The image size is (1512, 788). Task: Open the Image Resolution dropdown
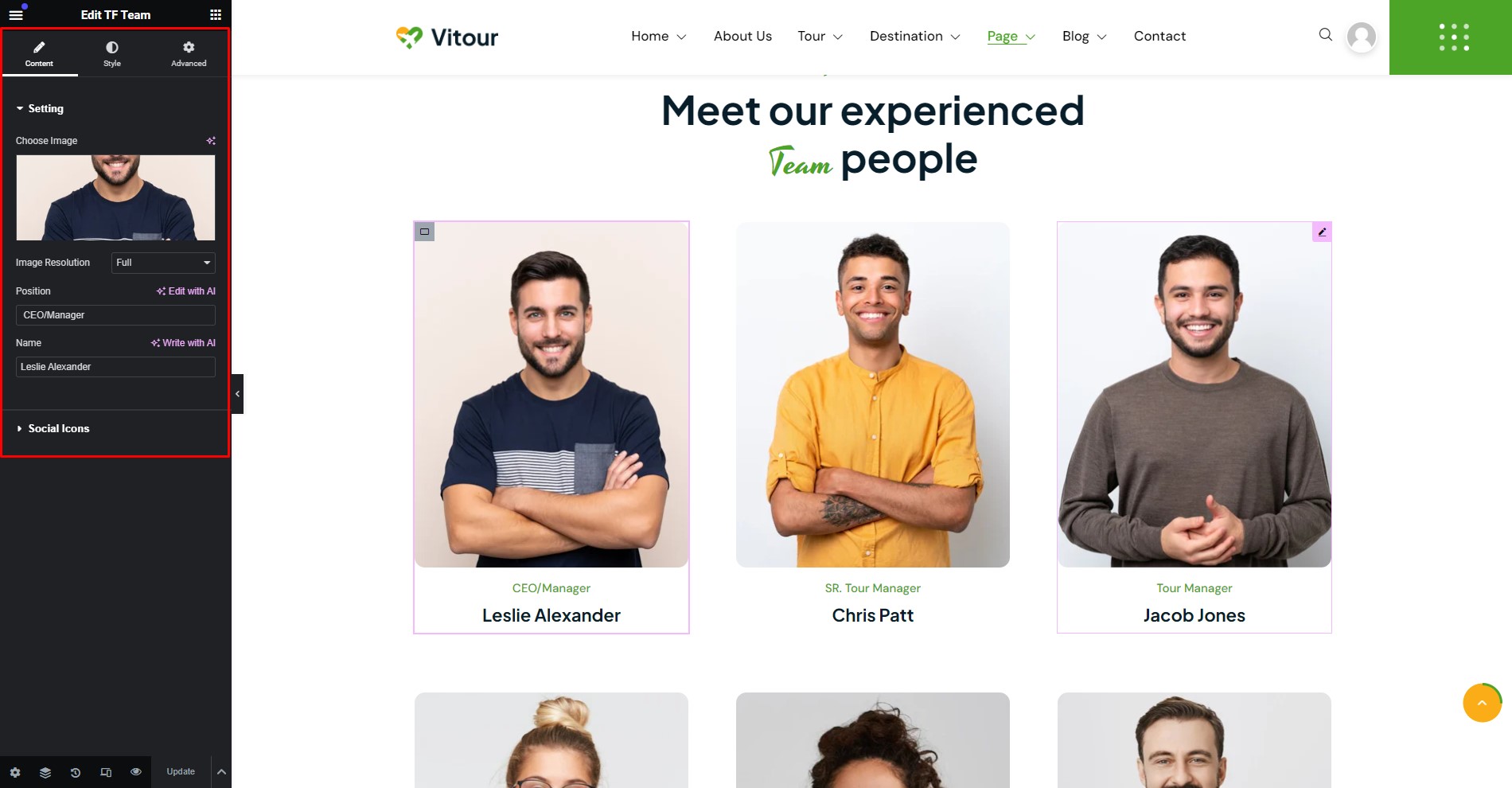point(163,263)
